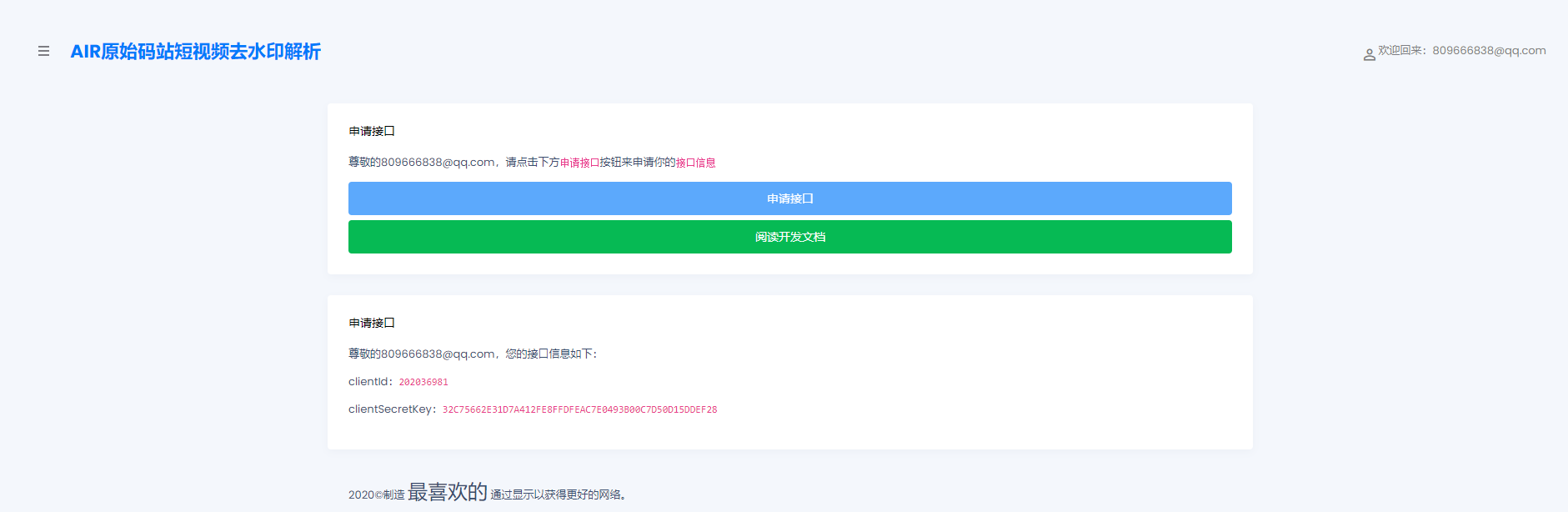1568x512 pixels.
Task: Click the 2020©制造 footer copyright
Action: (376, 494)
